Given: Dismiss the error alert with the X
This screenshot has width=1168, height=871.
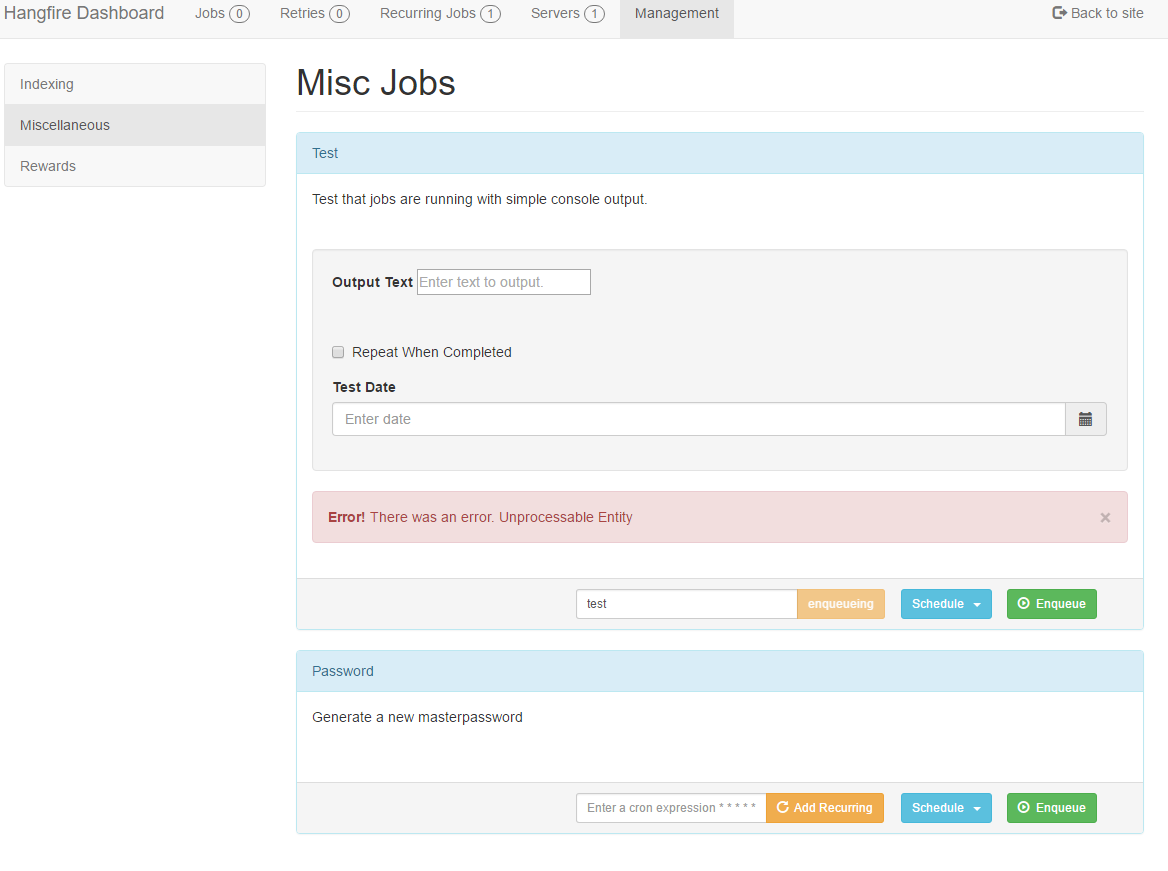Looking at the screenshot, I should point(1105,517).
